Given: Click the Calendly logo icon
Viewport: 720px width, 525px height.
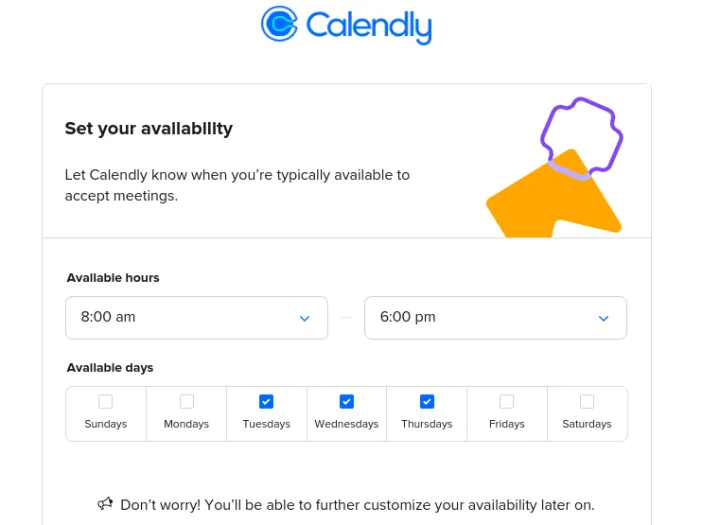Looking at the screenshot, I should (x=279, y=24).
